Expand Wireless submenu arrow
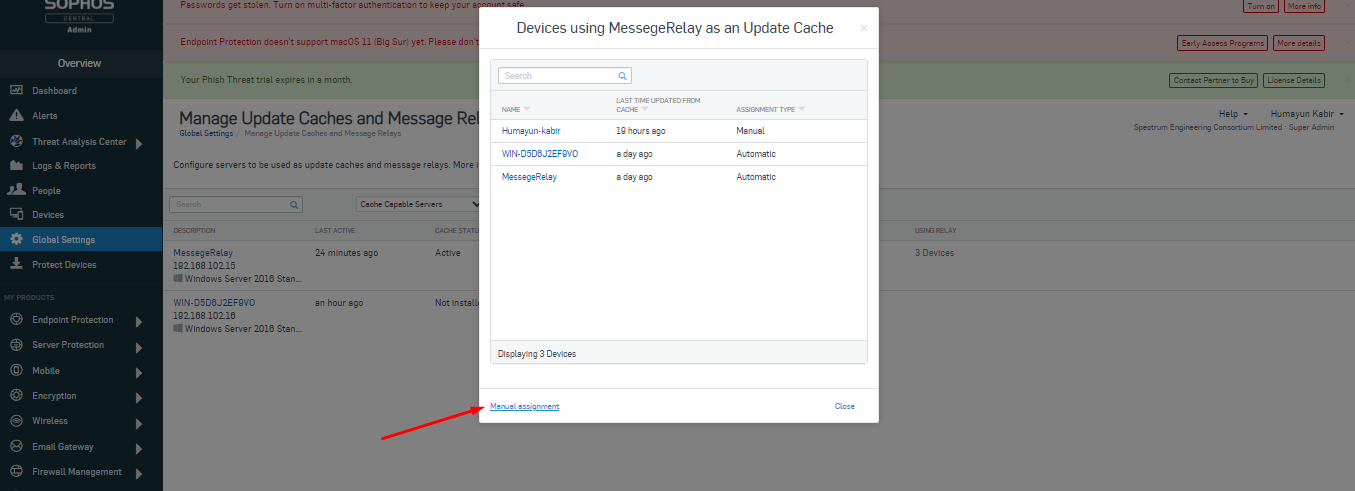 tap(139, 422)
